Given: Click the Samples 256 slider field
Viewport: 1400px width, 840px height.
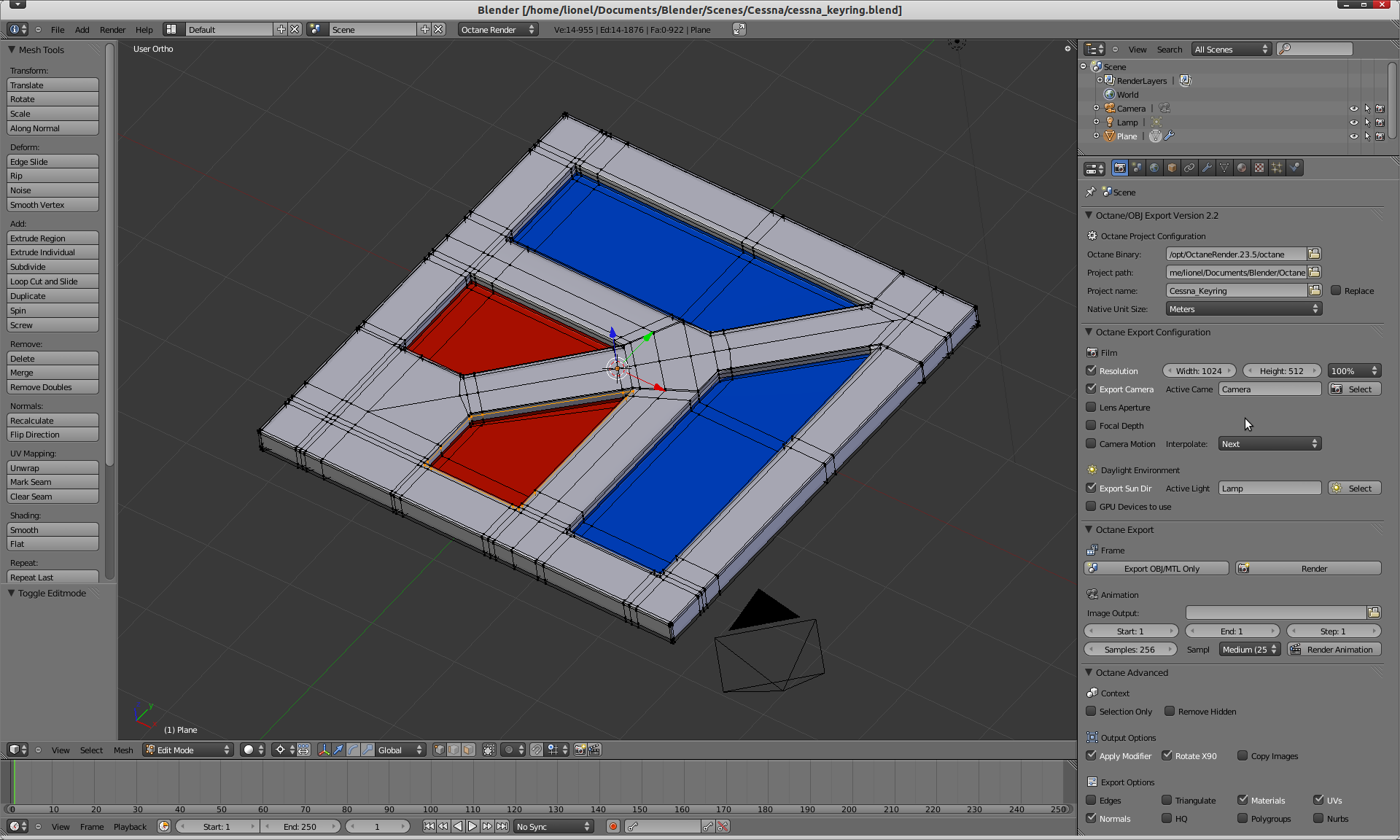Looking at the screenshot, I should (x=1129, y=649).
